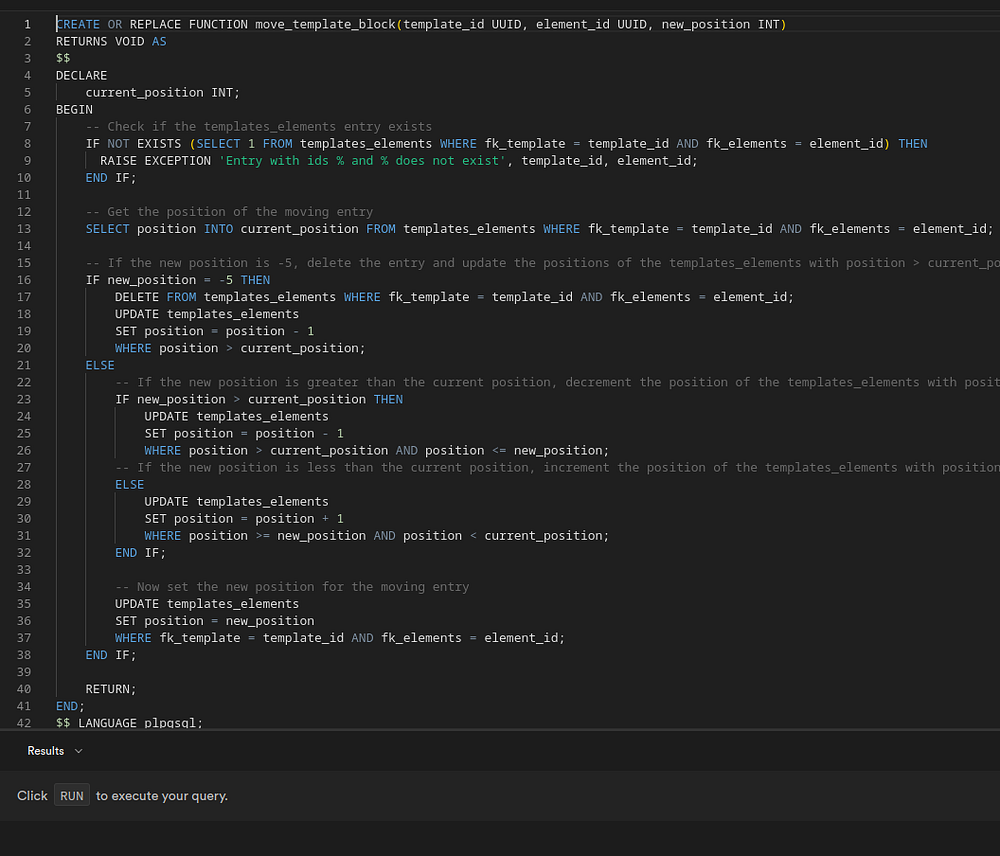Click 'SET position = new_position' on line 36
This screenshot has height=856, width=1000.
(214, 621)
